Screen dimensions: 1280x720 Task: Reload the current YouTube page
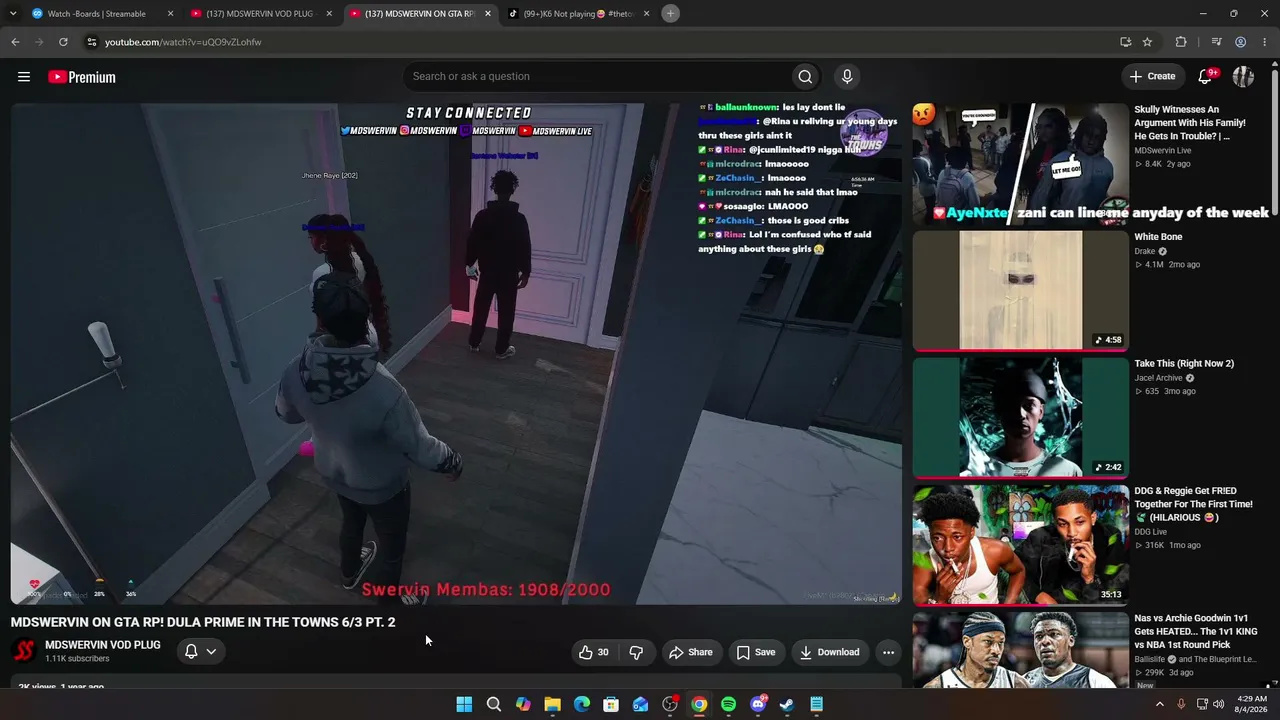63,42
